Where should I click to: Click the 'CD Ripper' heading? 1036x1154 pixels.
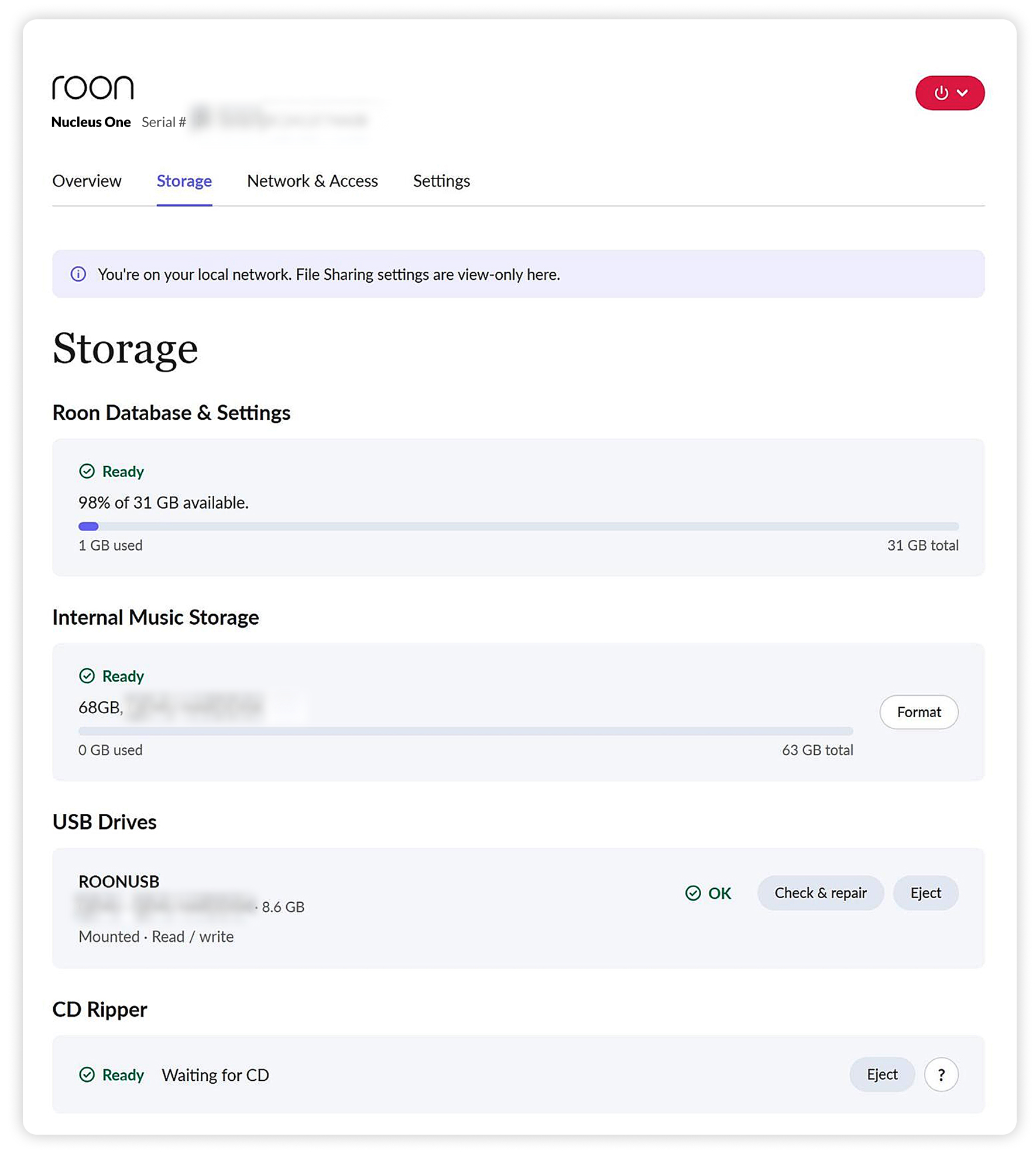point(100,1009)
